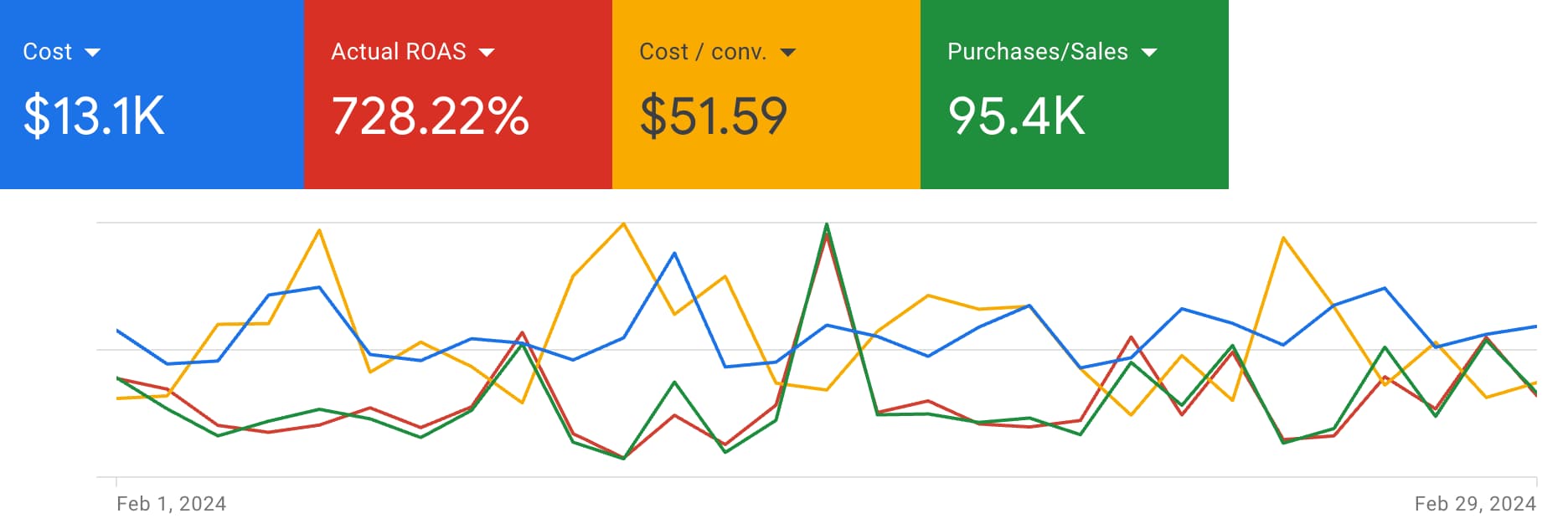1568x529 pixels.
Task: Click the Cost label text
Action: click(x=48, y=52)
